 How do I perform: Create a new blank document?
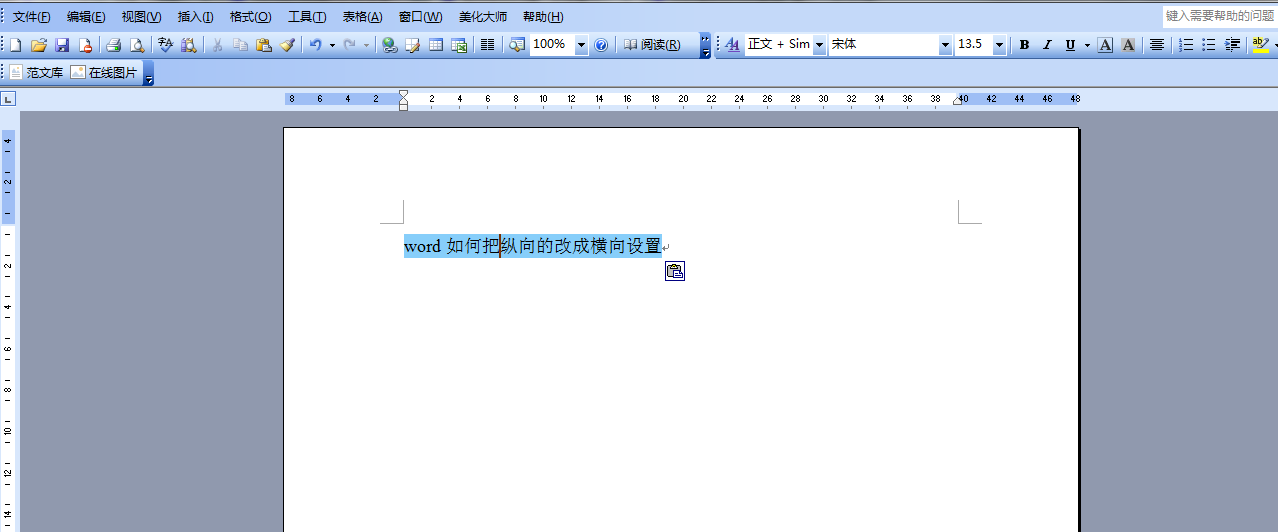coord(15,45)
